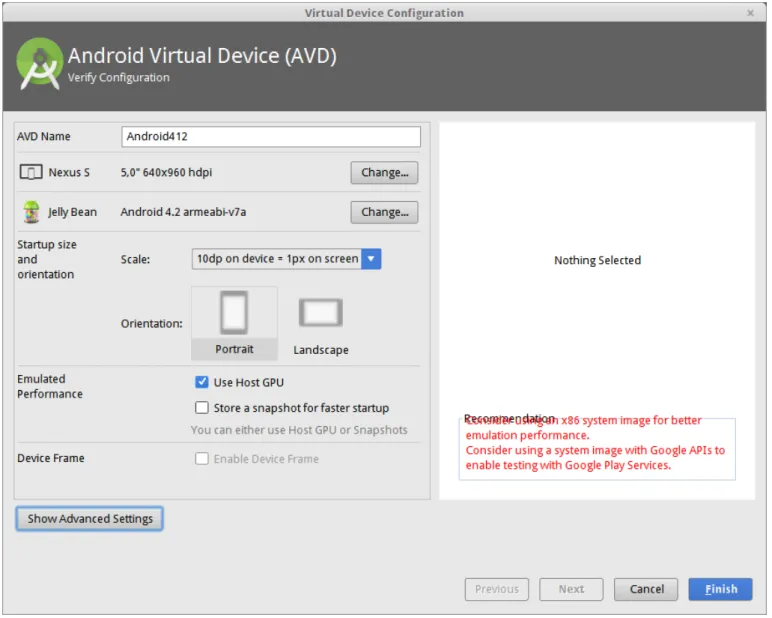Change the Nexus S device definition
The width and height of the screenshot is (772, 618).
pyautogui.click(x=386, y=173)
